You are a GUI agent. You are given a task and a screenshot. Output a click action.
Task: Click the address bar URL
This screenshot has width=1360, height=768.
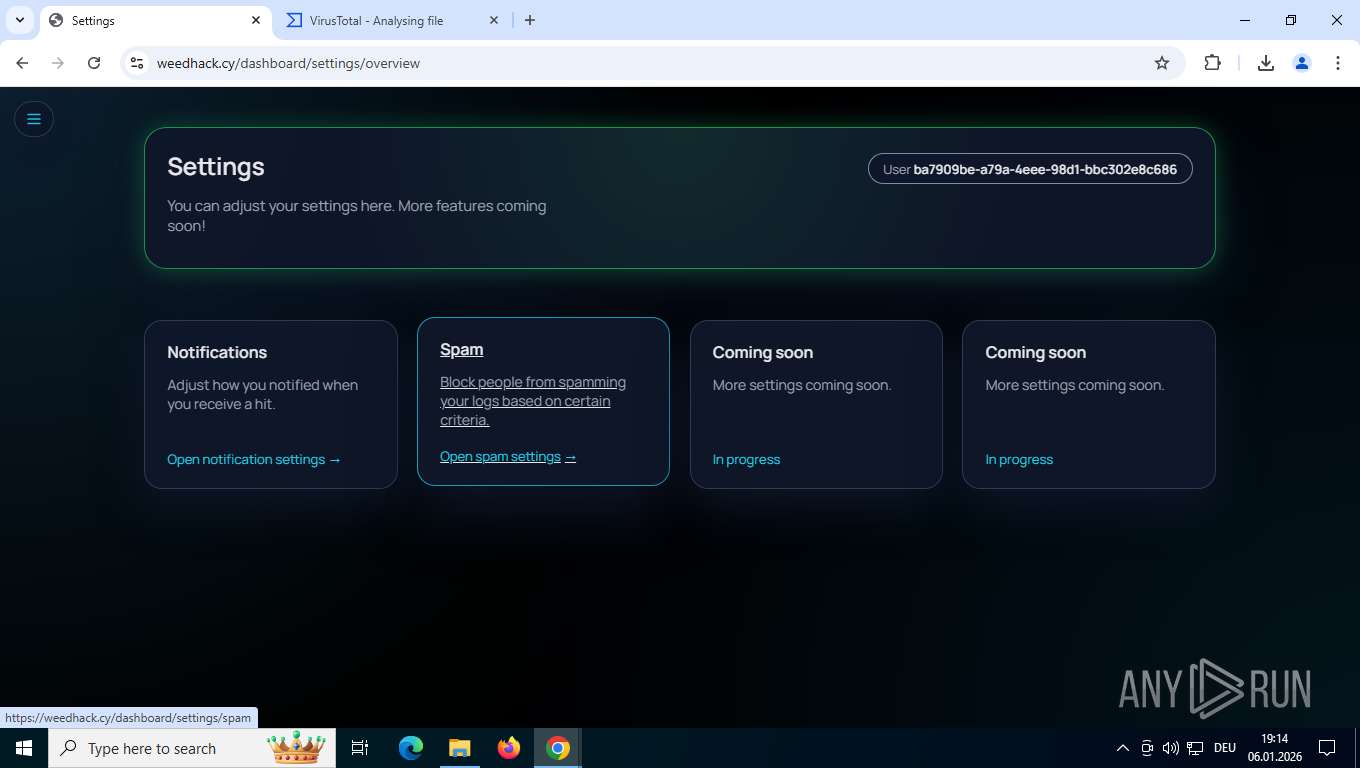point(288,63)
